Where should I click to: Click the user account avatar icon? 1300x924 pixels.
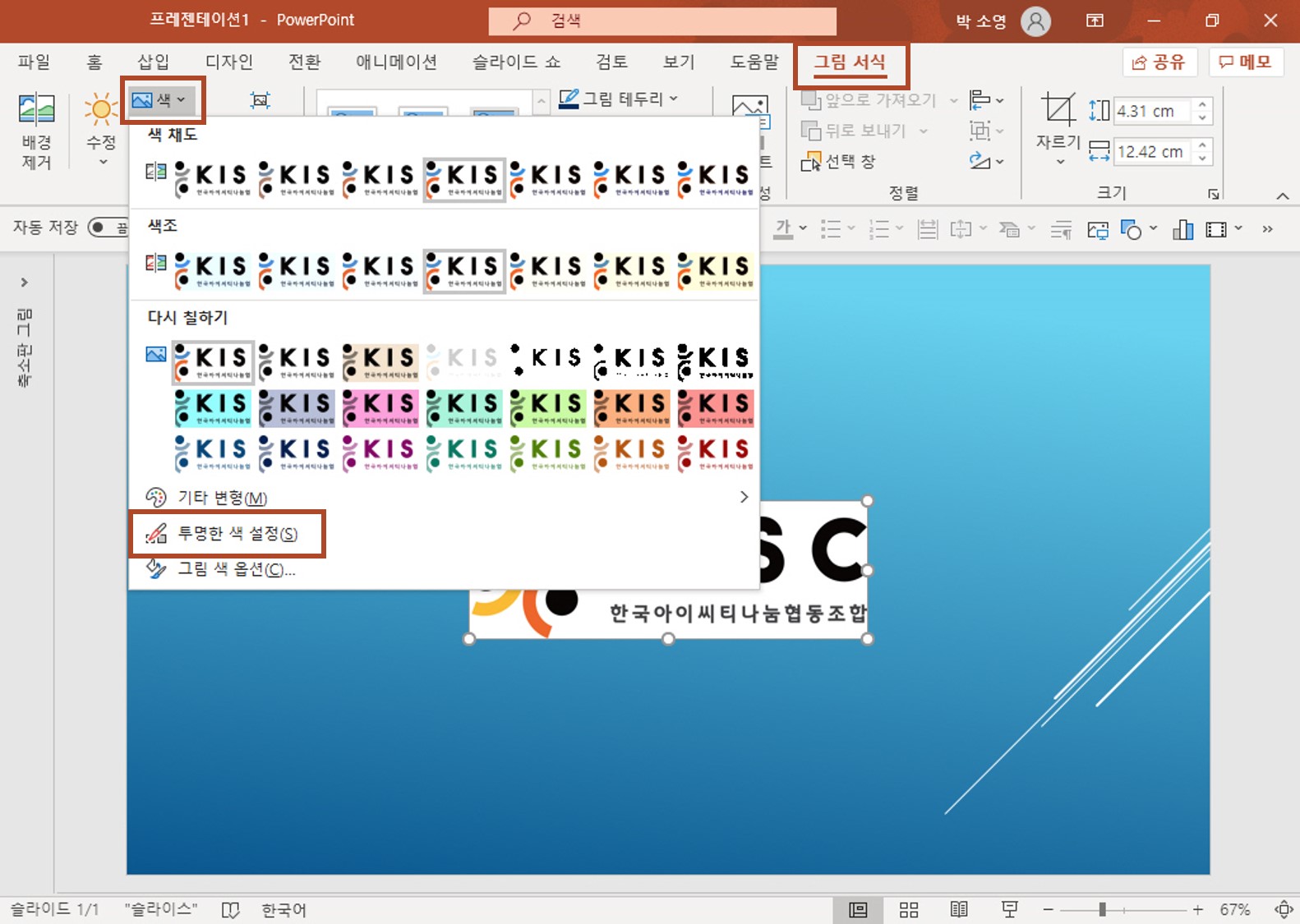(1036, 21)
